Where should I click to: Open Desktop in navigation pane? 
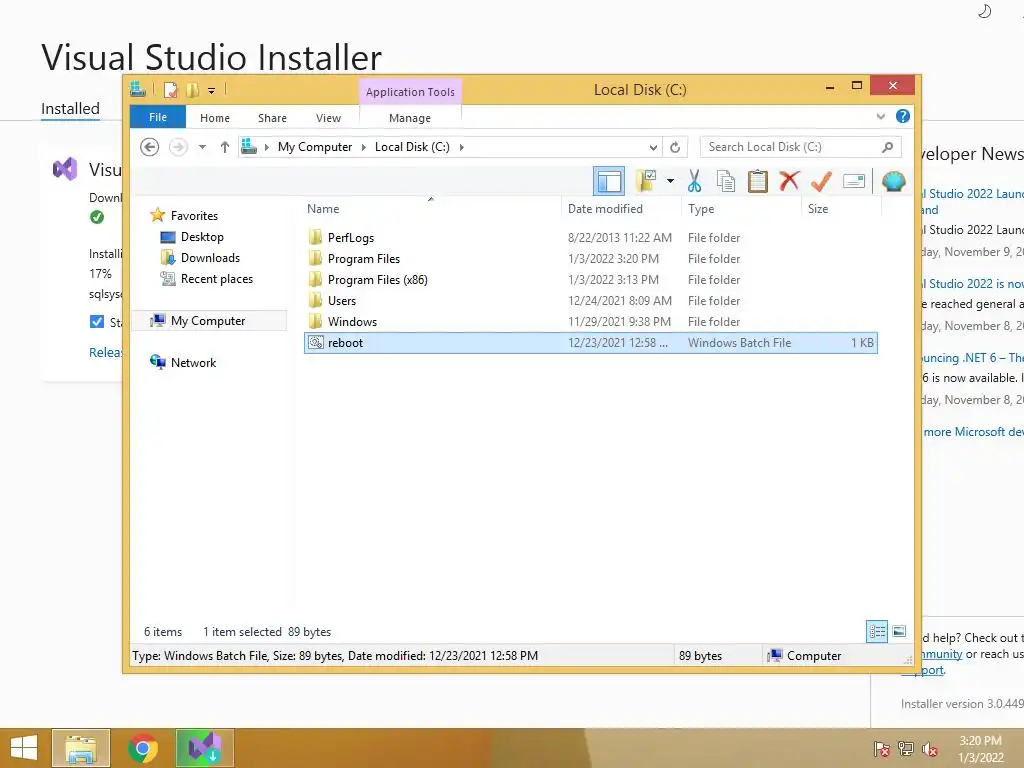202,237
